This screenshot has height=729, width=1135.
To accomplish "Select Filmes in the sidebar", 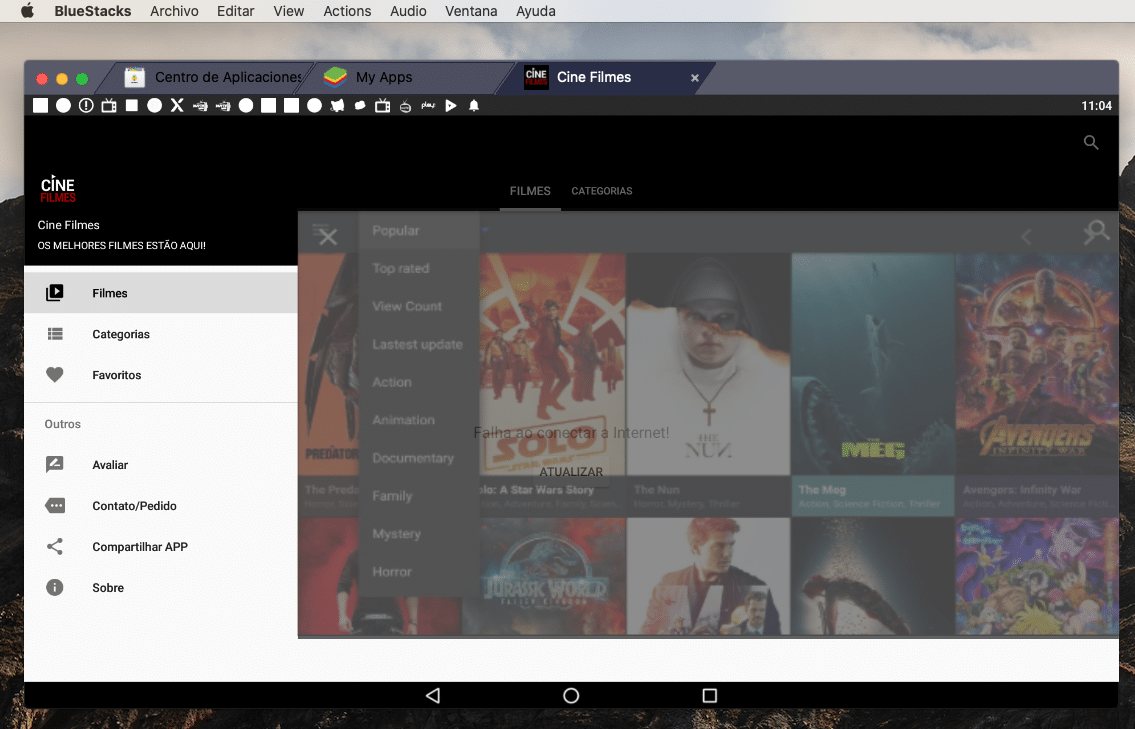I will pos(109,293).
